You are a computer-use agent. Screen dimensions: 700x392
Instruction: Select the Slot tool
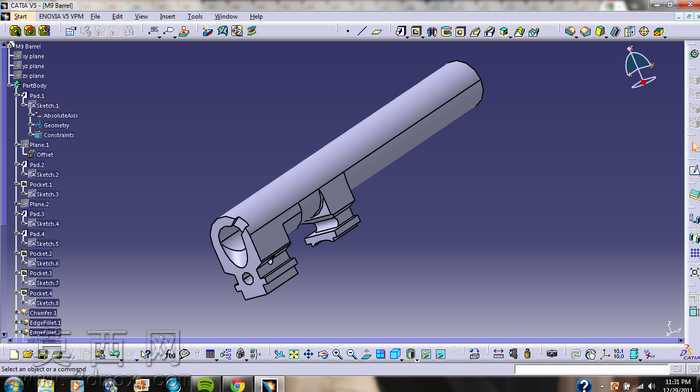[x=490, y=32]
